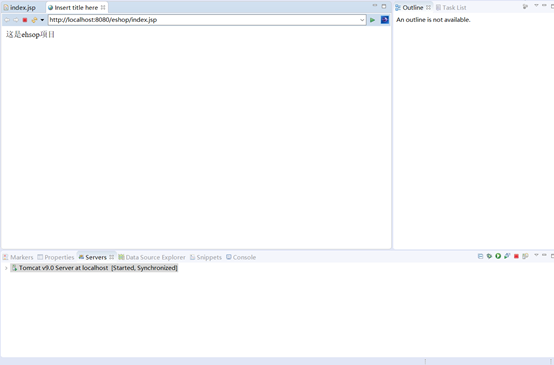Minimize the Servers panel
The image size is (554, 365).
point(544,255)
